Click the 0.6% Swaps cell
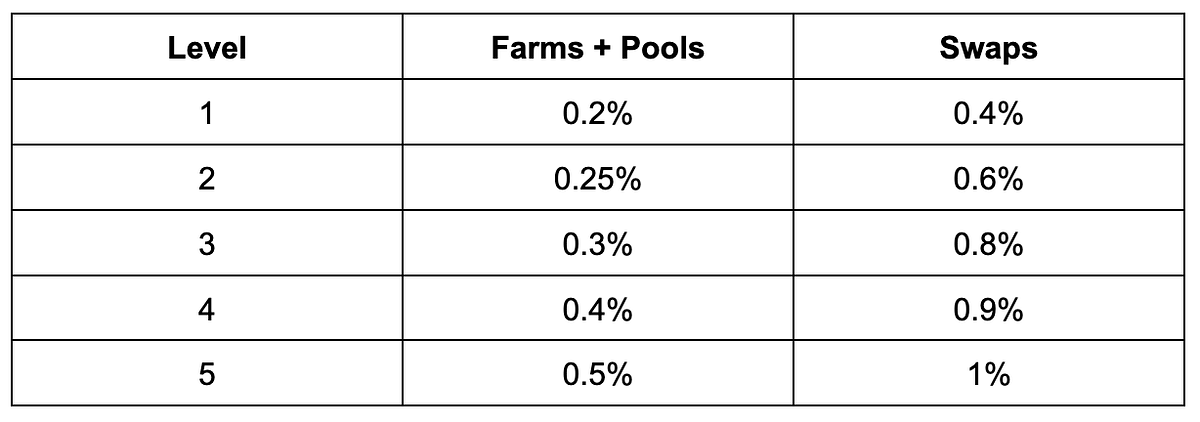The height and width of the screenshot is (422, 1200). (988, 179)
